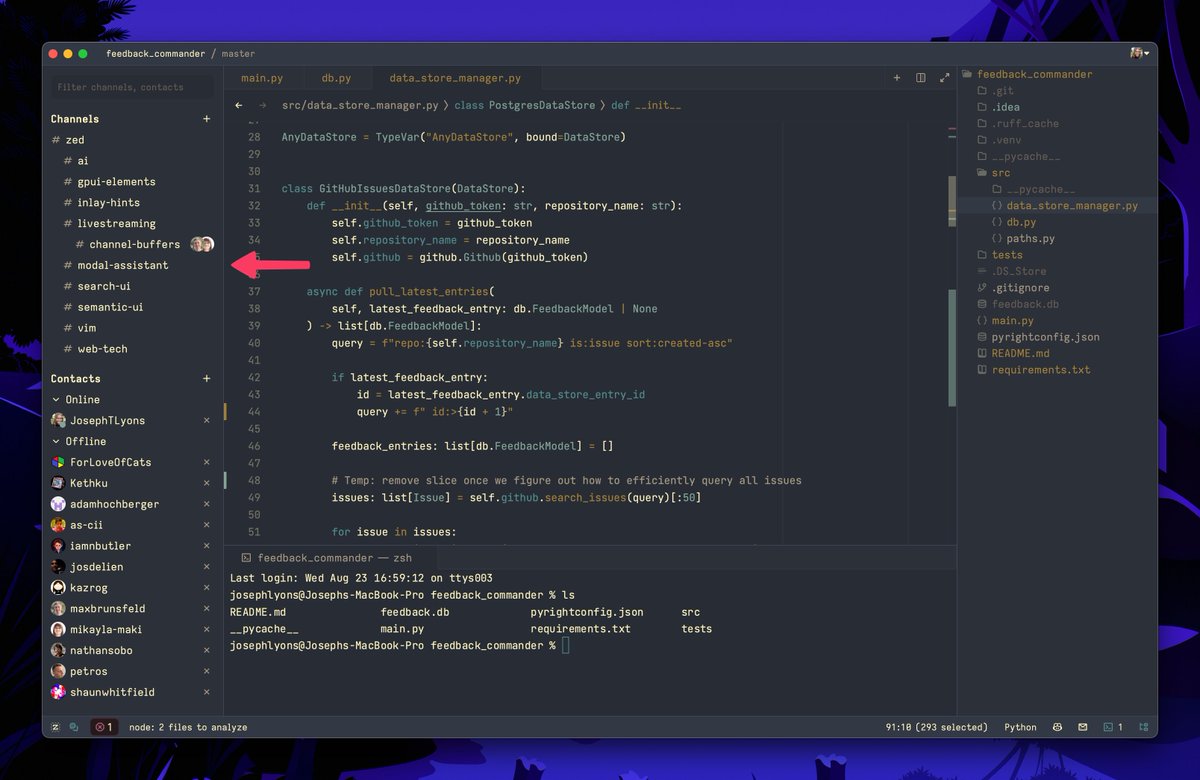Switch to the main.py tab
Screen dimensions: 1200x780
[262, 78]
